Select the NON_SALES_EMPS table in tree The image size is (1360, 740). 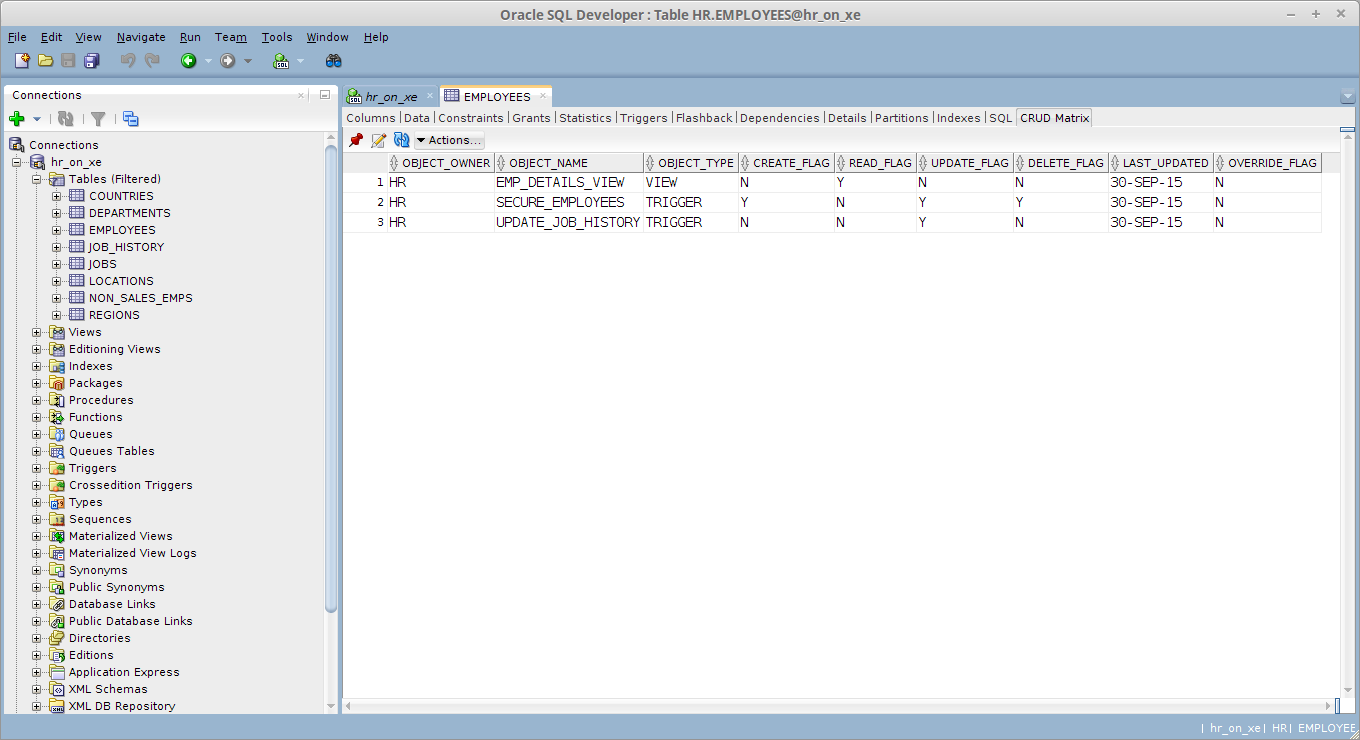coord(140,298)
